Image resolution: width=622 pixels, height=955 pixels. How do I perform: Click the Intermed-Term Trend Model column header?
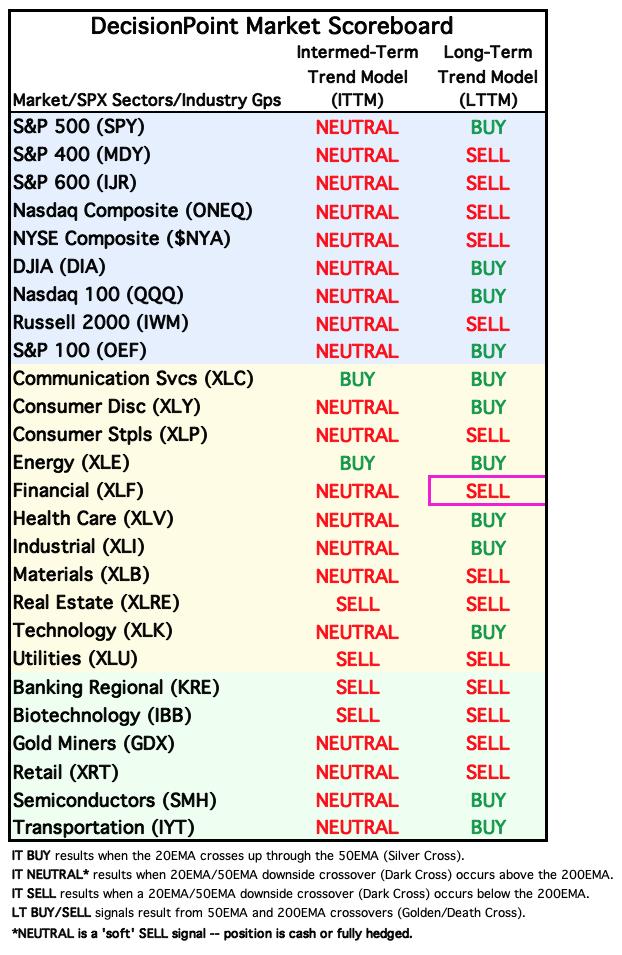click(x=358, y=76)
